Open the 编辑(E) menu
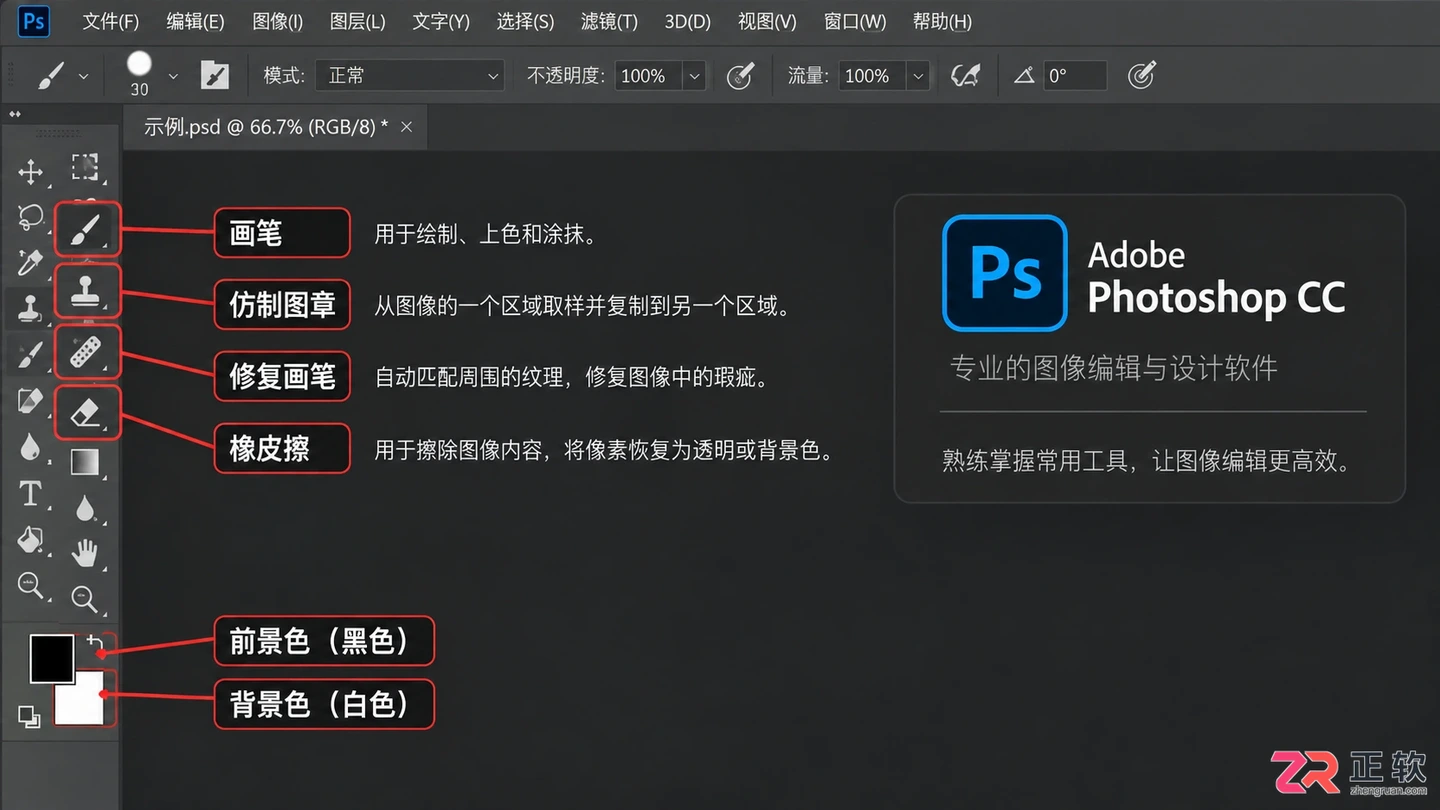This screenshot has height=810, width=1440. 195,22
